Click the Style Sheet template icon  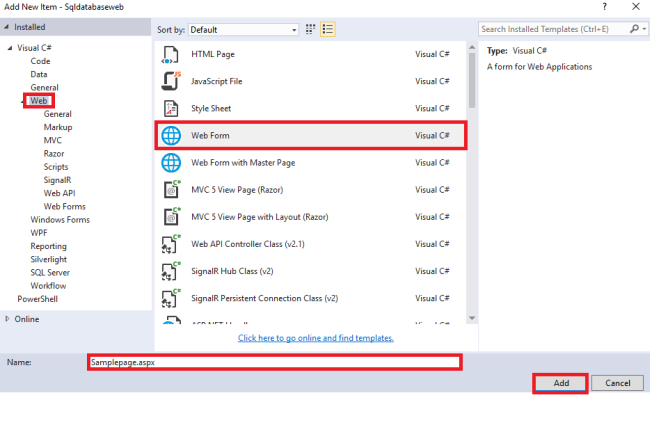171,109
